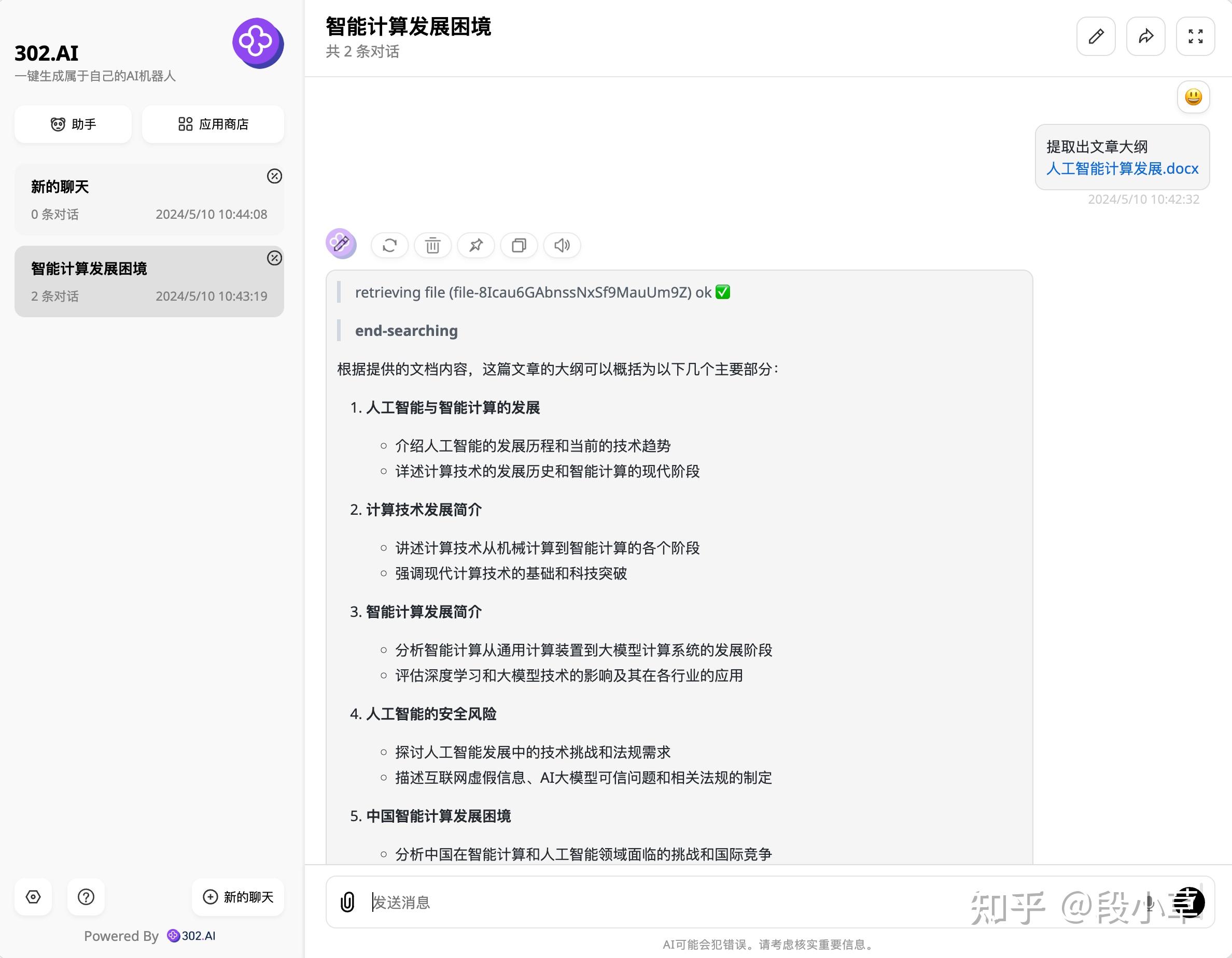Remove the 新的聊天 conversation via its X icon
The height and width of the screenshot is (958, 1232).
tap(275, 176)
